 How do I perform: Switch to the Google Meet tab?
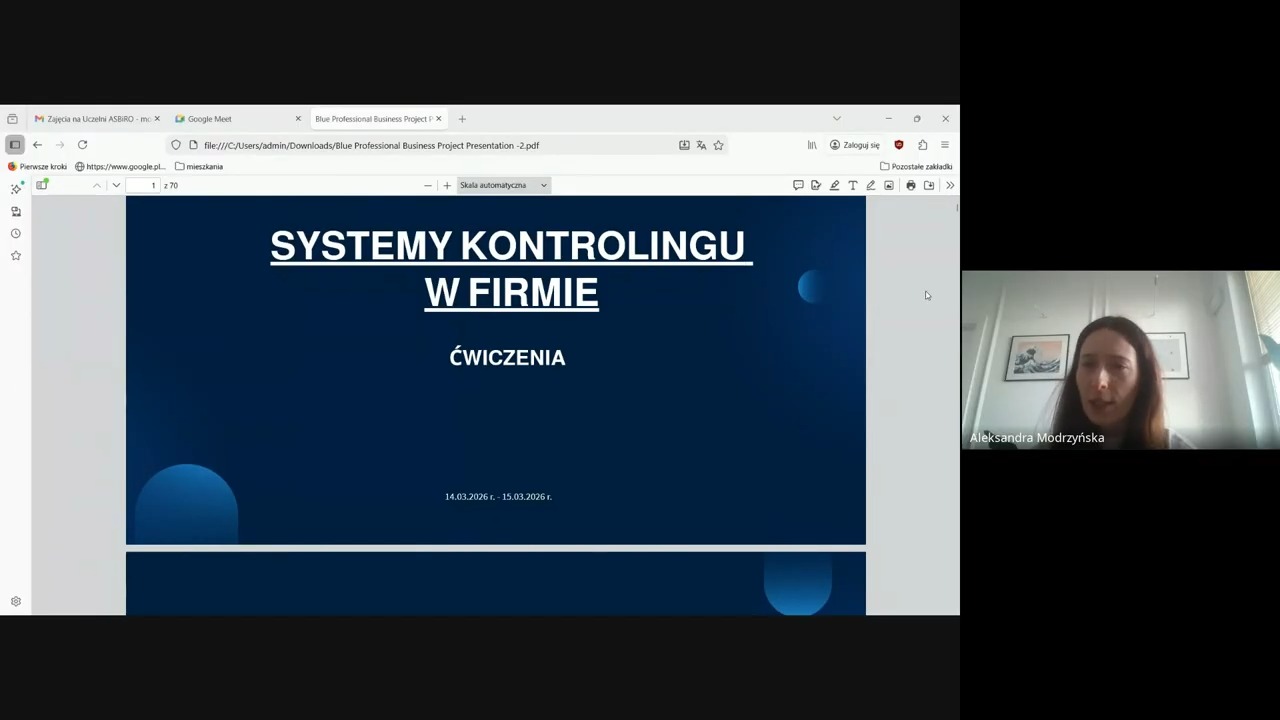232,119
